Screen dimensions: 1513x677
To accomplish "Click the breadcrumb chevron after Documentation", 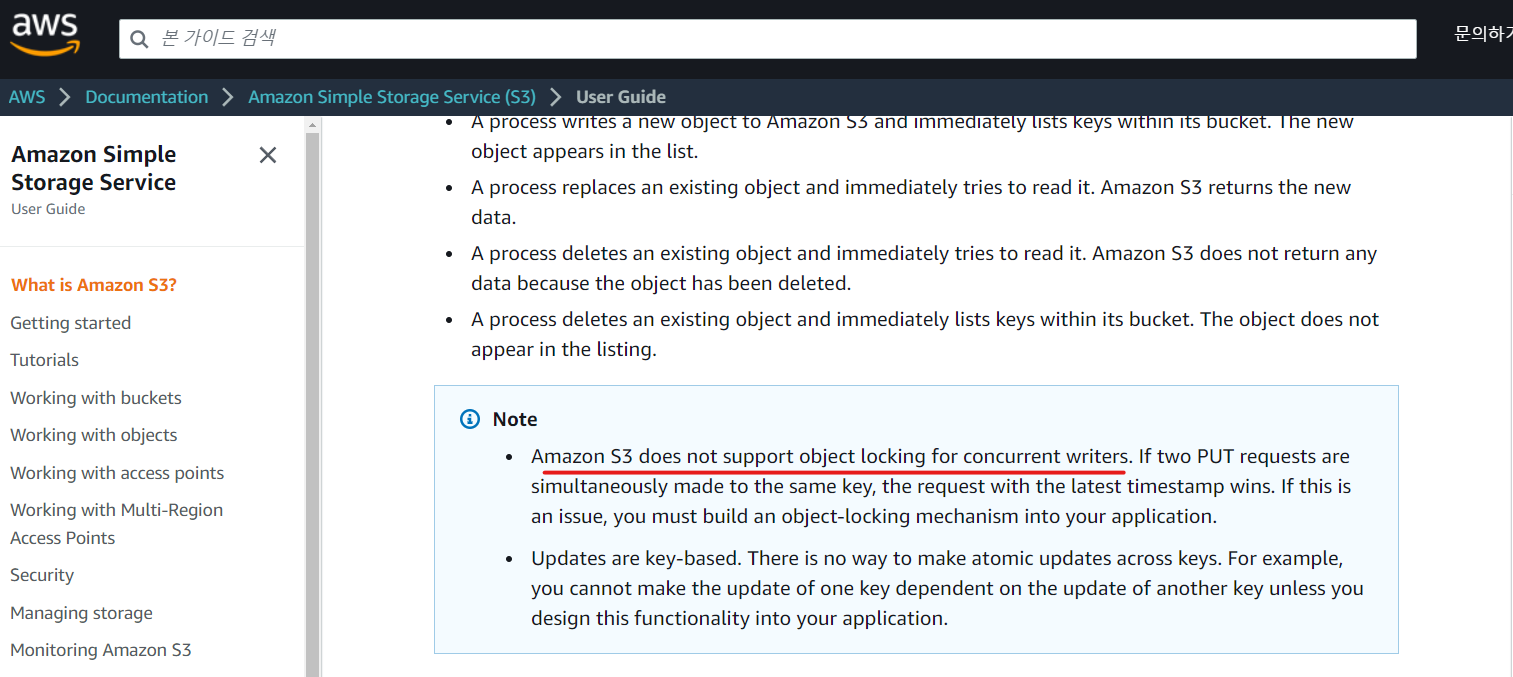I will (228, 97).
